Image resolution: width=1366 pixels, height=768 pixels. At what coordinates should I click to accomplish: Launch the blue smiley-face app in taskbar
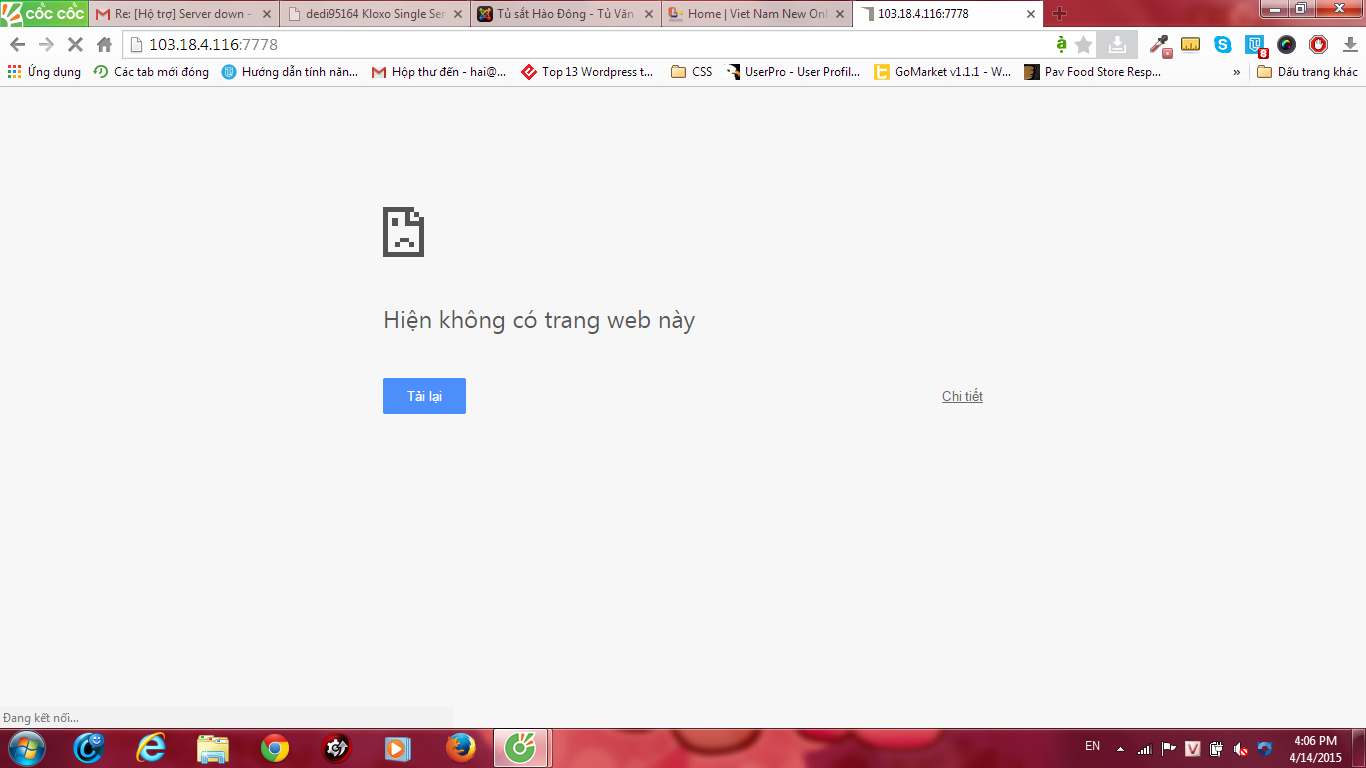pyautogui.click(x=89, y=748)
